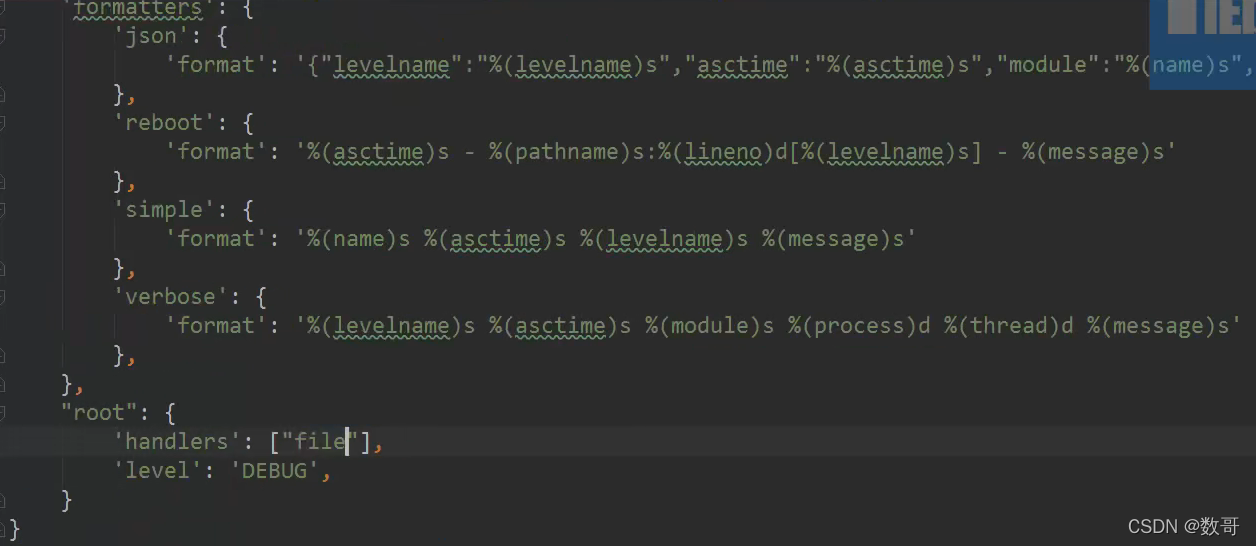This screenshot has width=1256, height=546.
Task: Click %(module)s in the verbose format
Action: click(x=709, y=326)
